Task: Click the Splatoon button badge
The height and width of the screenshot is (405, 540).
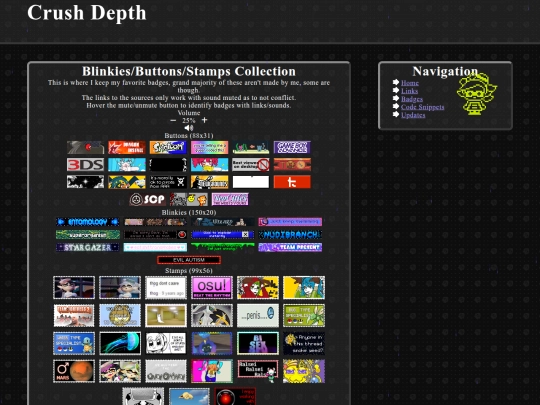Action: (x=168, y=147)
